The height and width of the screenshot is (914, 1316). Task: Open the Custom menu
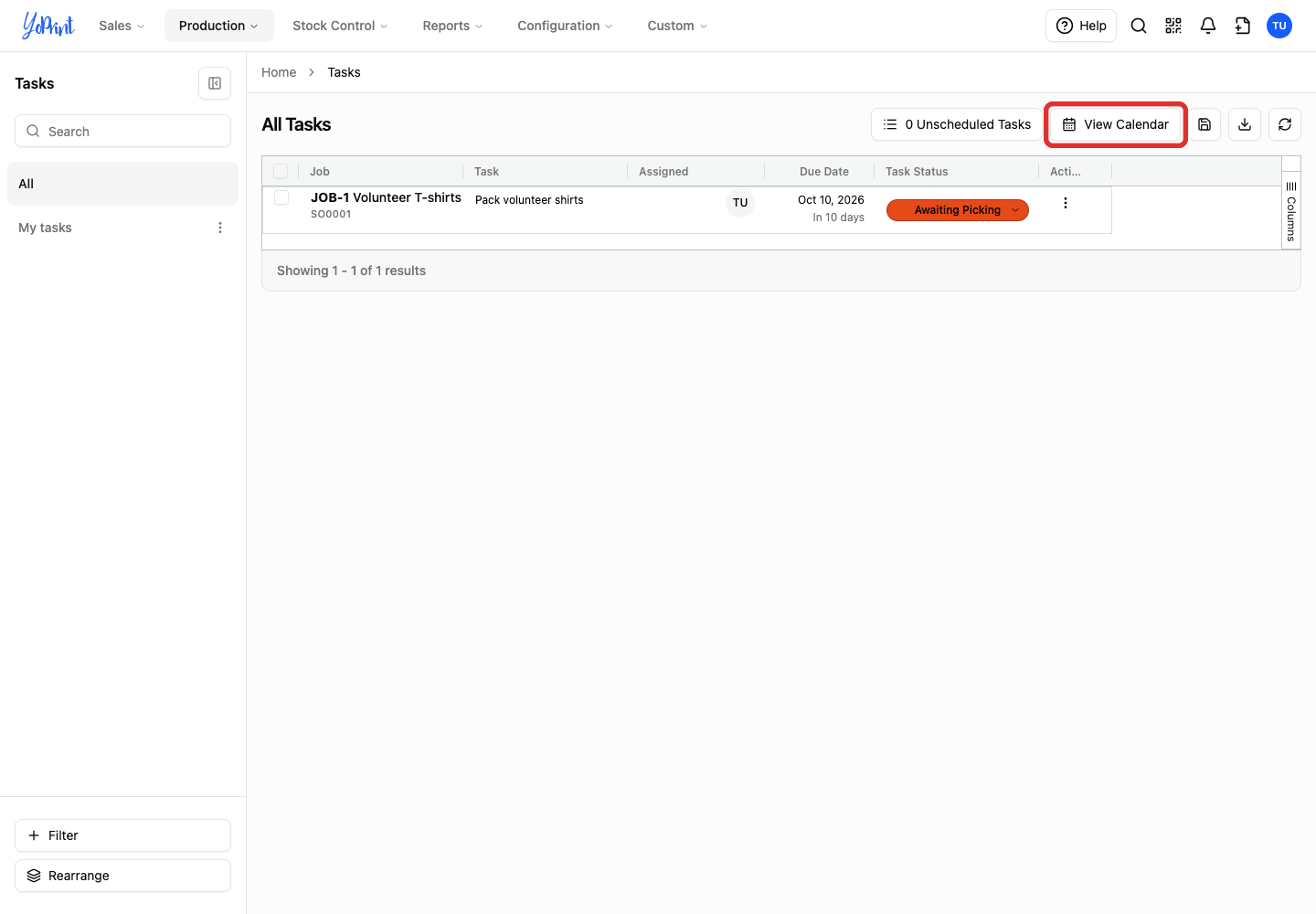pyautogui.click(x=677, y=26)
